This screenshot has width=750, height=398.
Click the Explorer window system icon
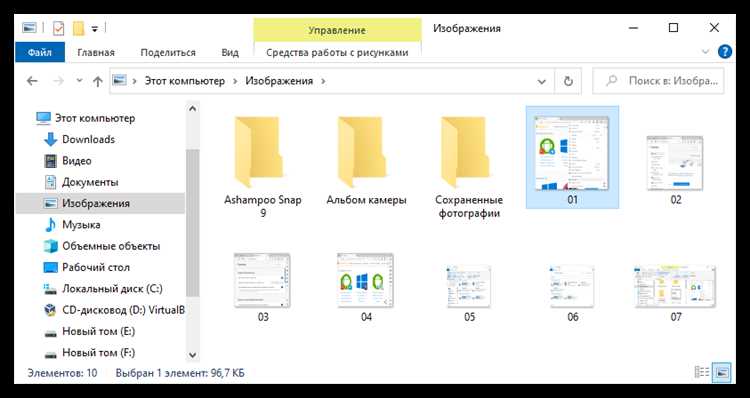tap(29, 28)
